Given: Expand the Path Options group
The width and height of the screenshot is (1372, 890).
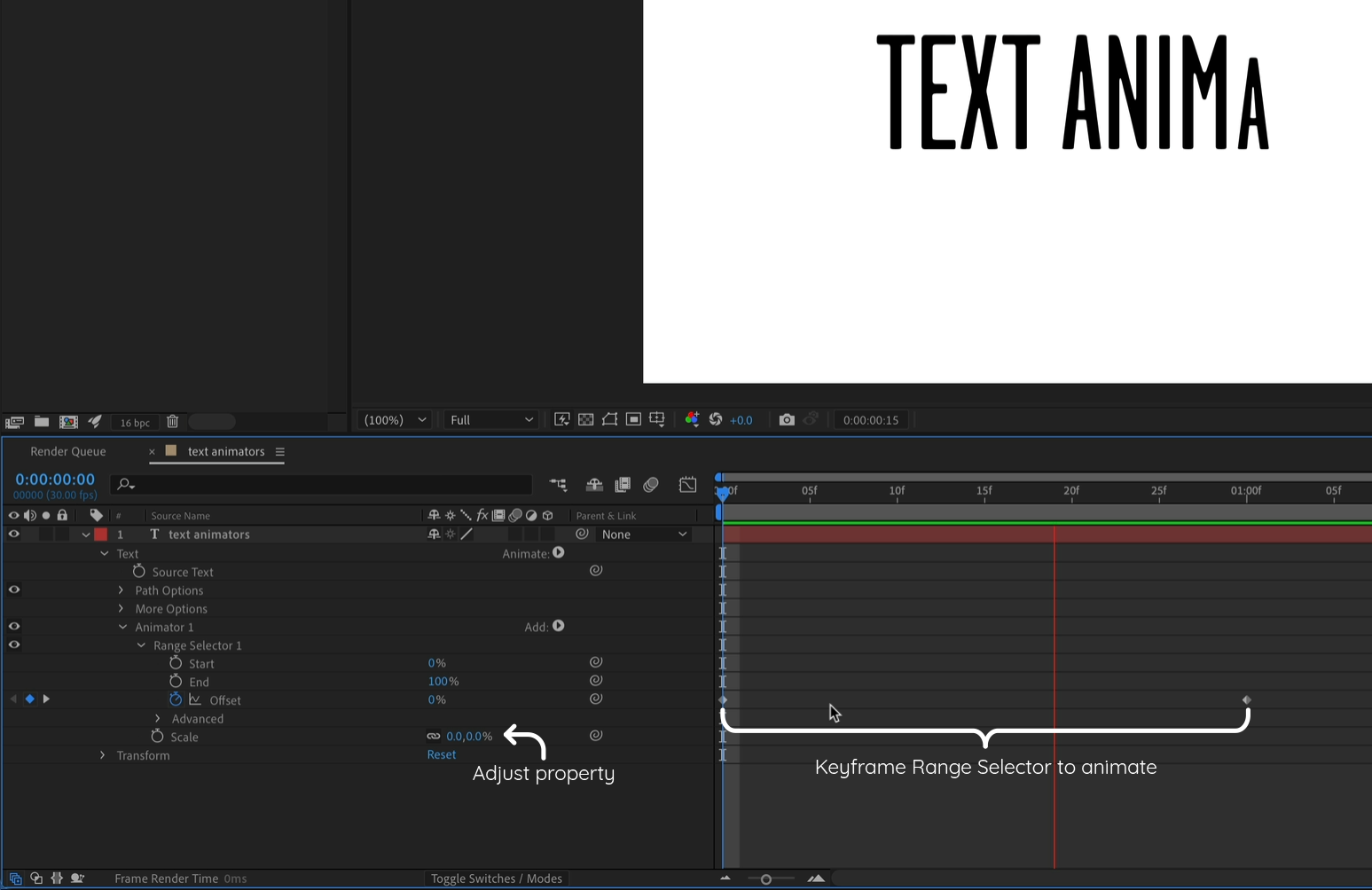Looking at the screenshot, I should pyautogui.click(x=122, y=589).
